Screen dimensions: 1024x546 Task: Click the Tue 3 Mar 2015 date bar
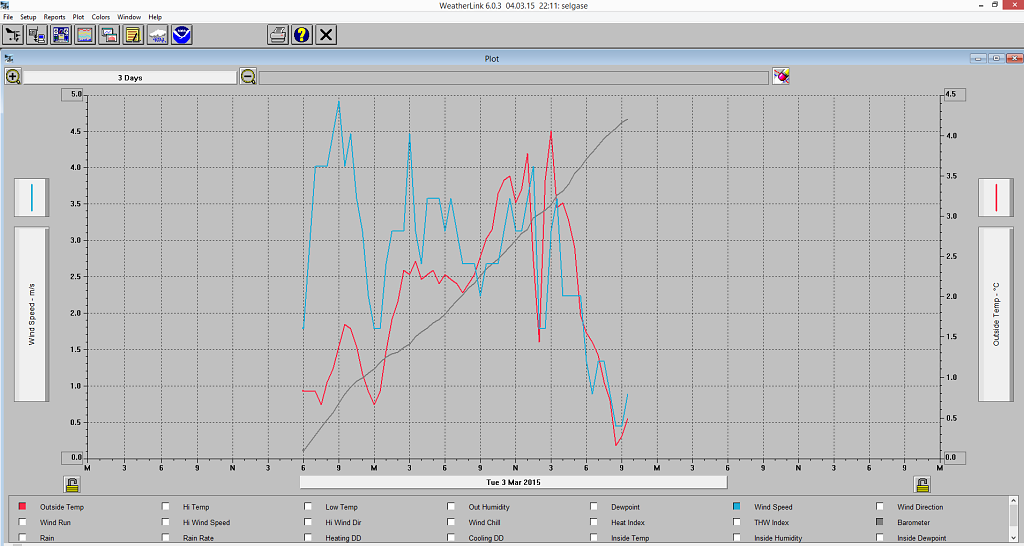click(513, 482)
